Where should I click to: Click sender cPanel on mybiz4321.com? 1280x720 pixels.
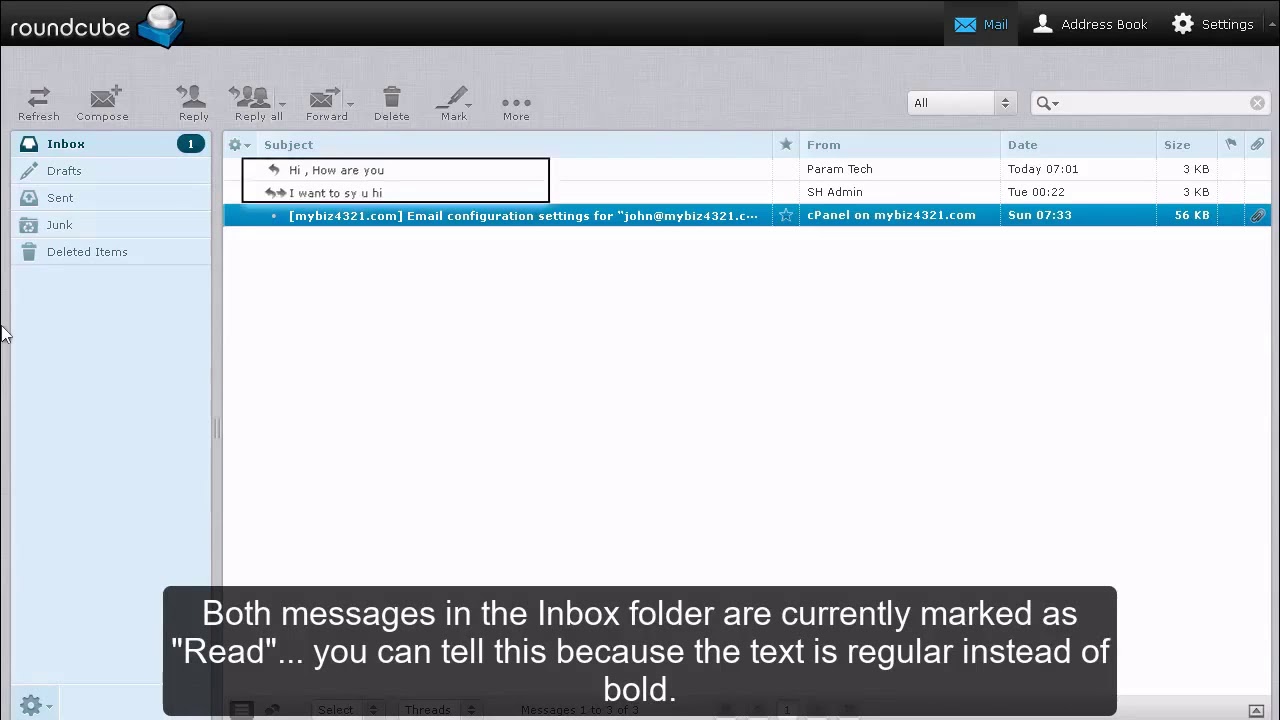891,215
